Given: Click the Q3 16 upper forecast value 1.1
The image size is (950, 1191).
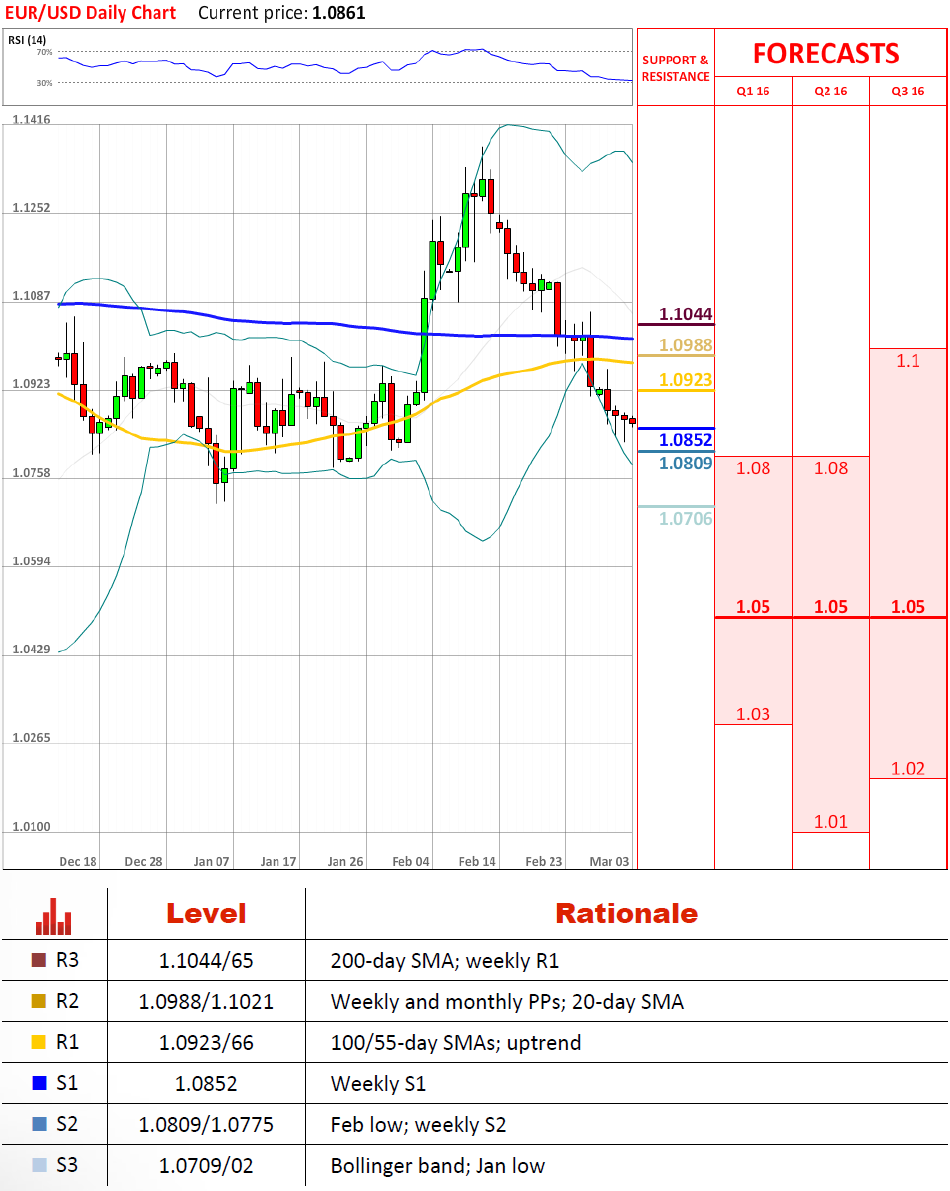Looking at the screenshot, I should coord(907,361).
